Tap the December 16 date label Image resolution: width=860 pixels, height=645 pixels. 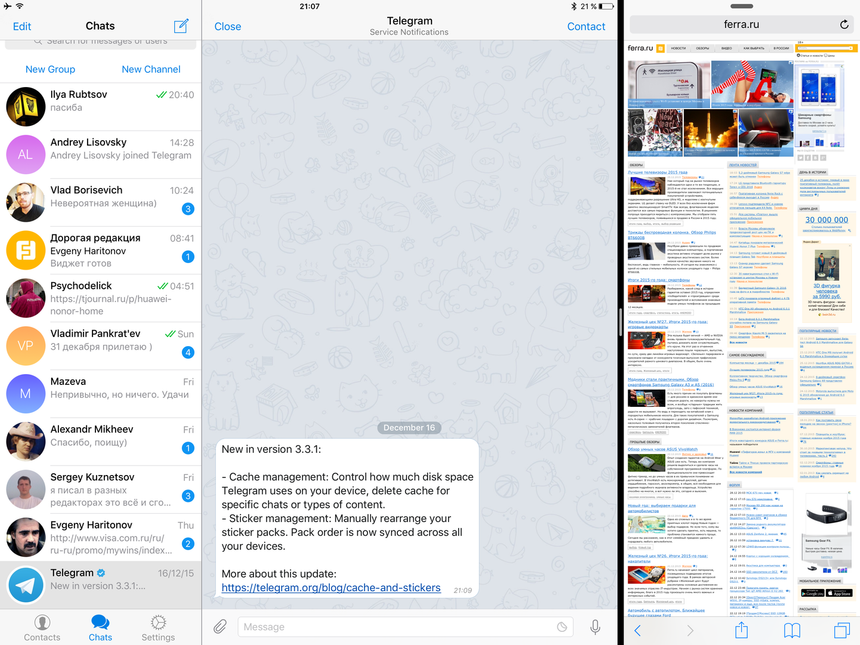click(x=409, y=428)
